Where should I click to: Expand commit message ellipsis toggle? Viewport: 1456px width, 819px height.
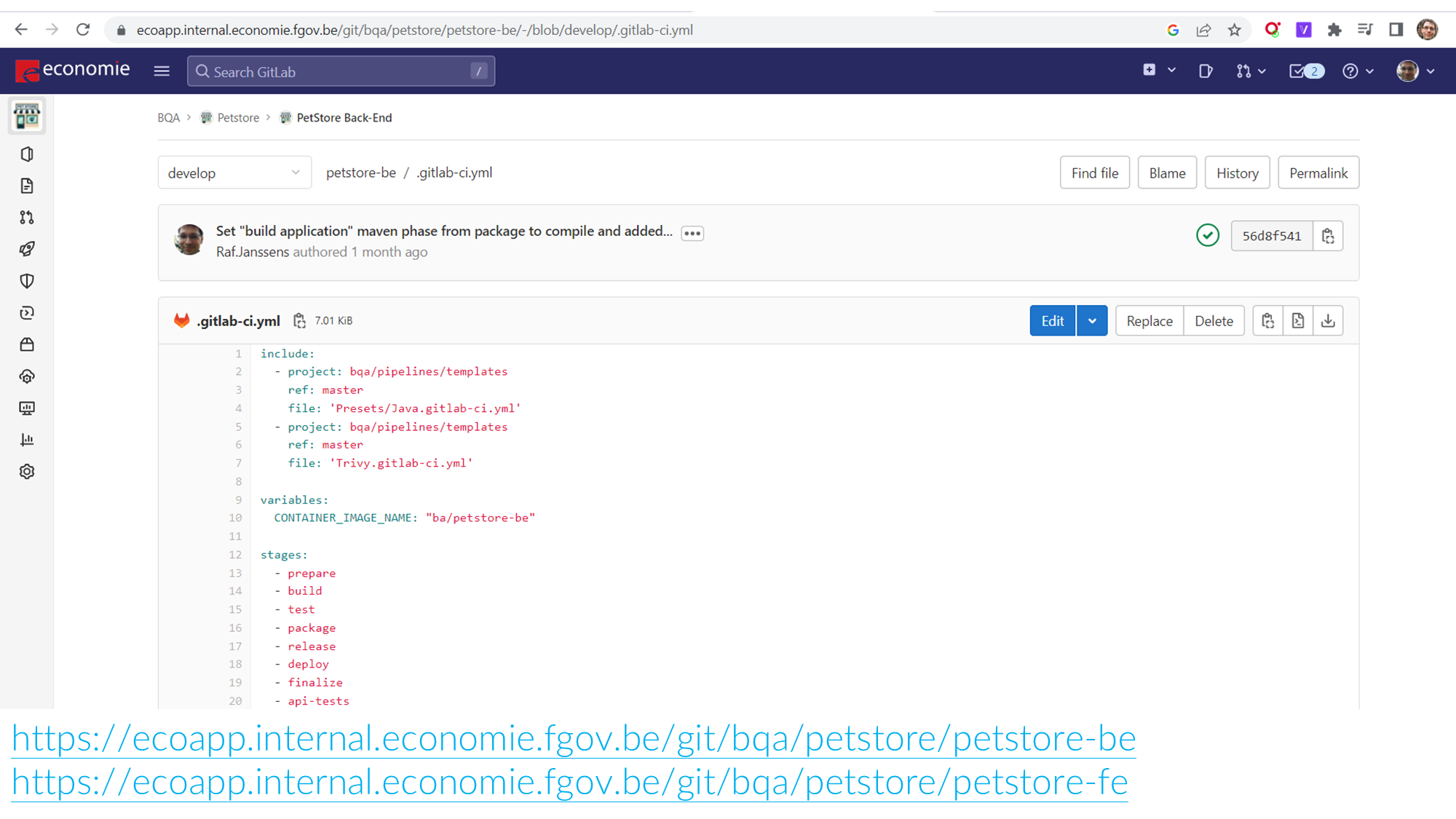(692, 234)
